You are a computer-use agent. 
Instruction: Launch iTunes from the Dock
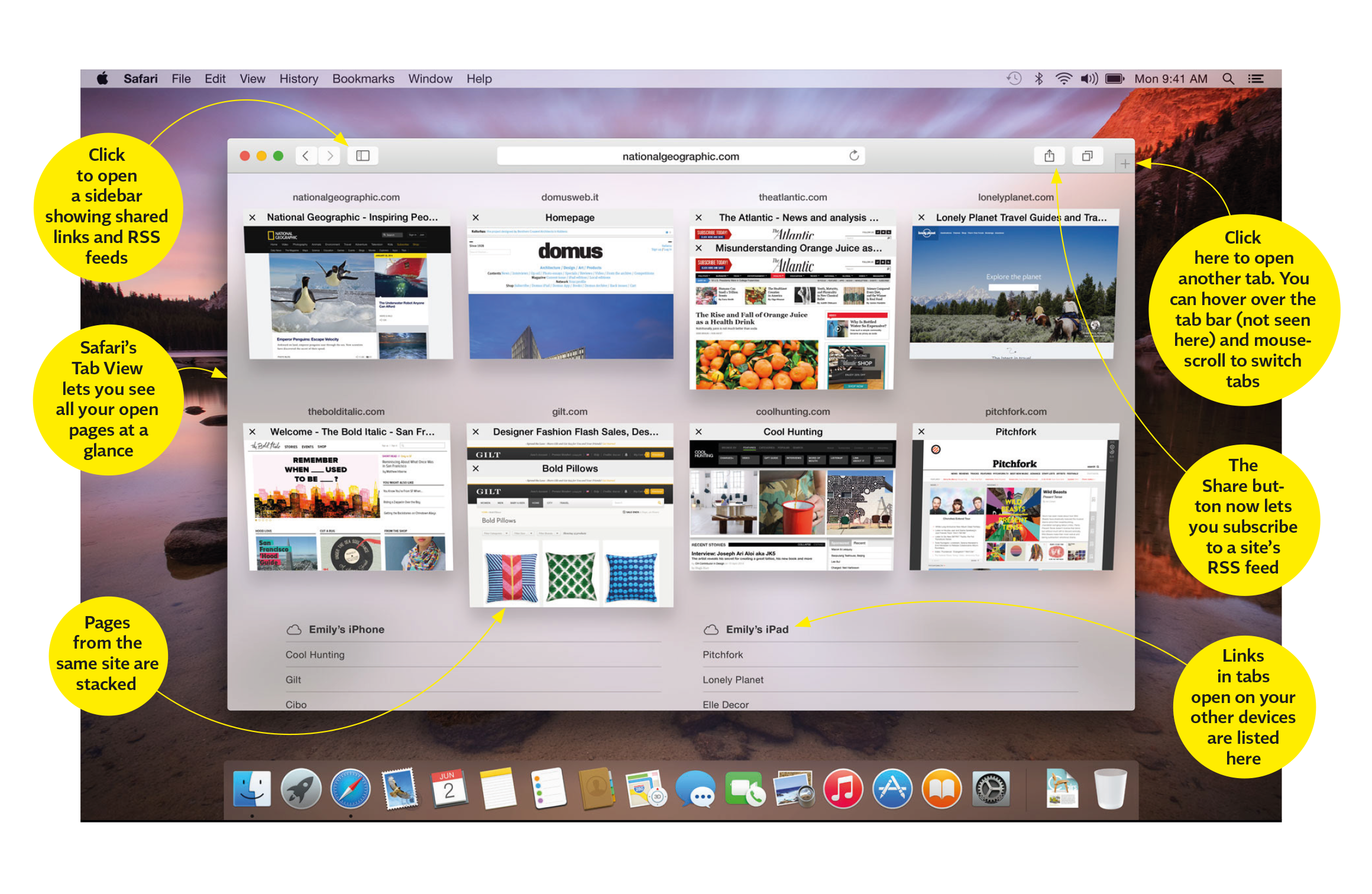(843, 789)
